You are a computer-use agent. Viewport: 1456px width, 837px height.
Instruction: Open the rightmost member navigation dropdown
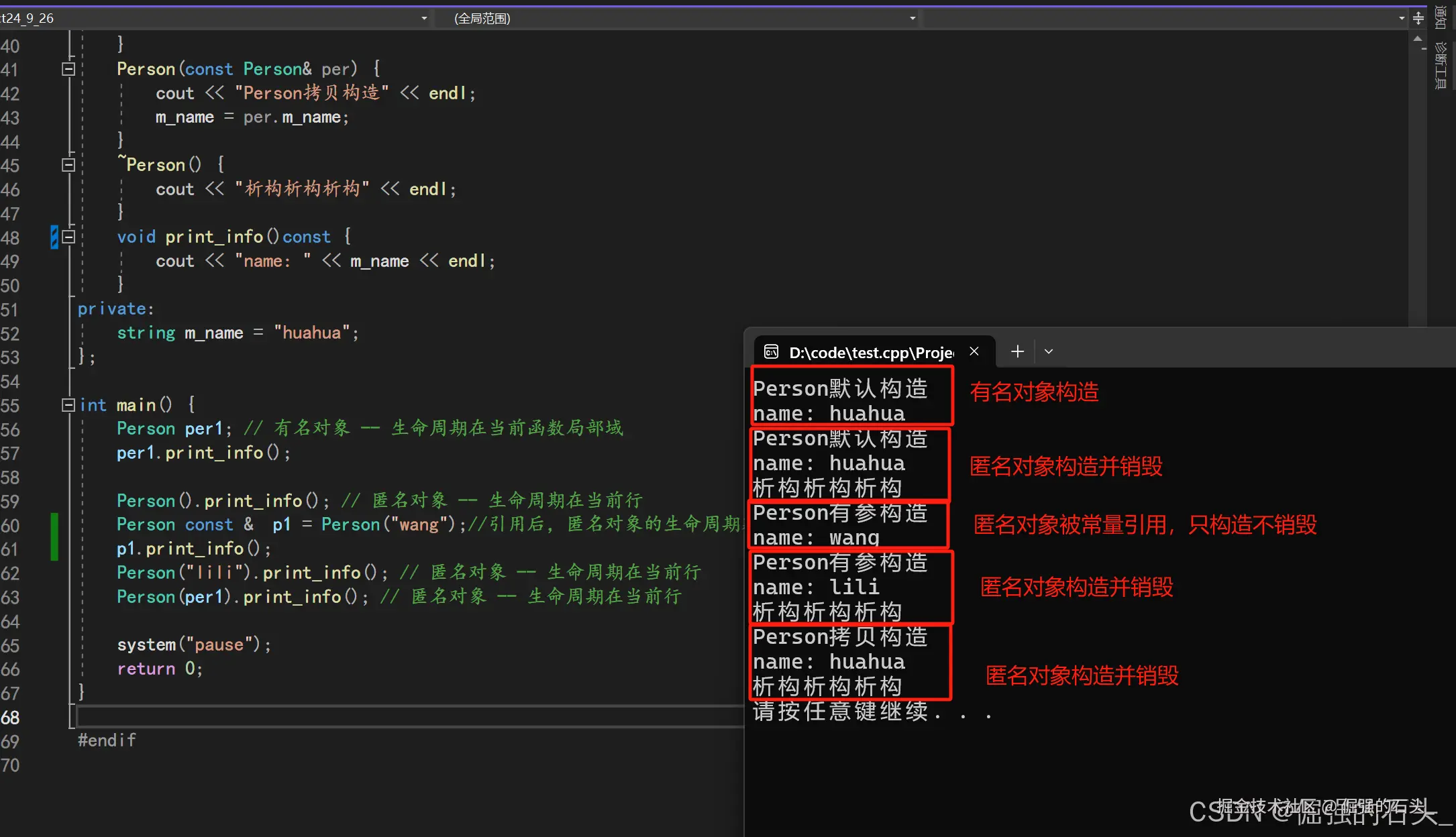(x=1402, y=18)
